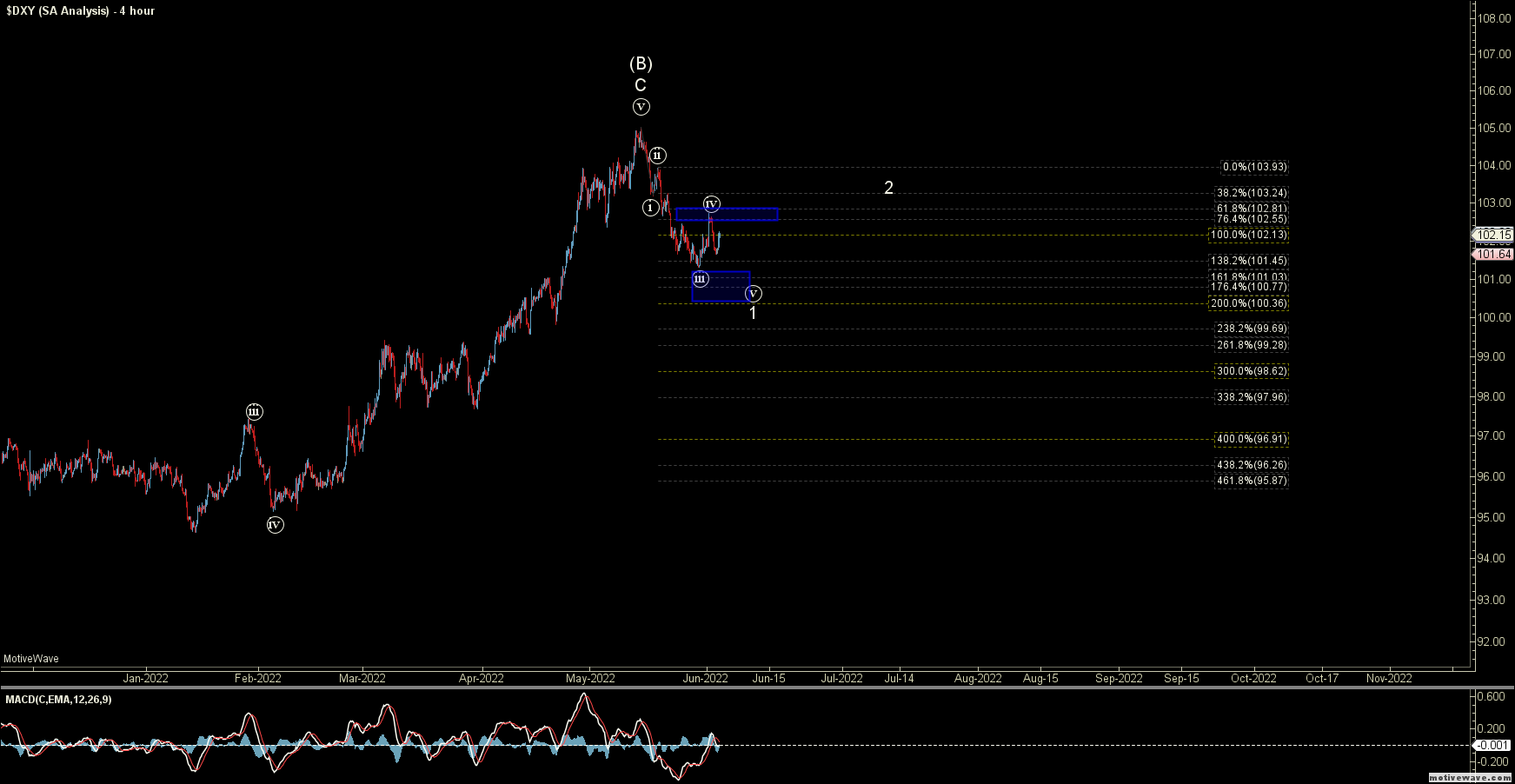The height and width of the screenshot is (784, 1515).
Task: Click the $DXY (SA Analysis) chart title
Action: click(x=80, y=10)
